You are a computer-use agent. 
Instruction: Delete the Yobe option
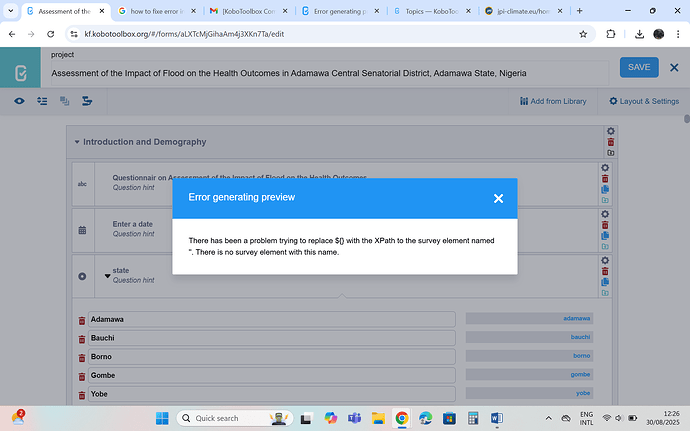point(81,395)
